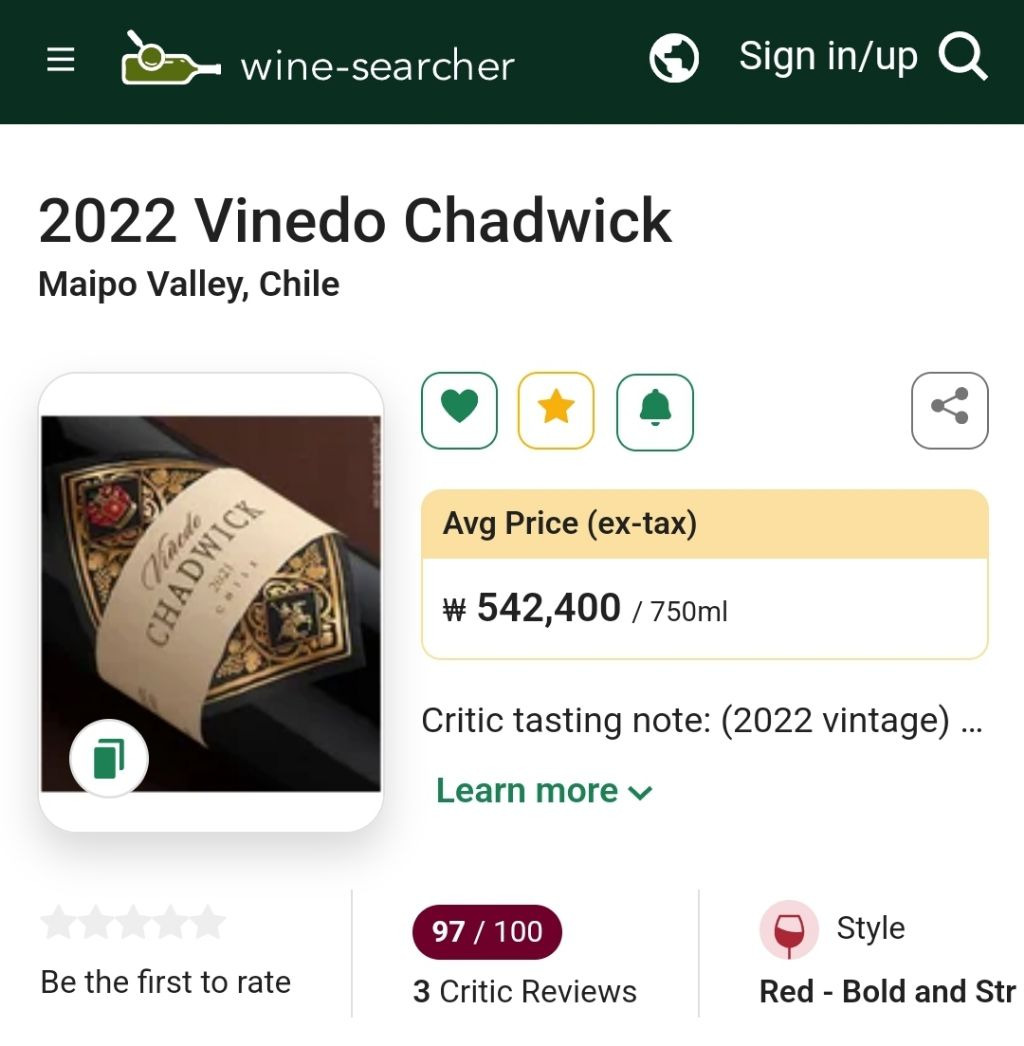Click the wine-searcher text logo
The height and width of the screenshot is (1046, 1024).
[x=378, y=66]
